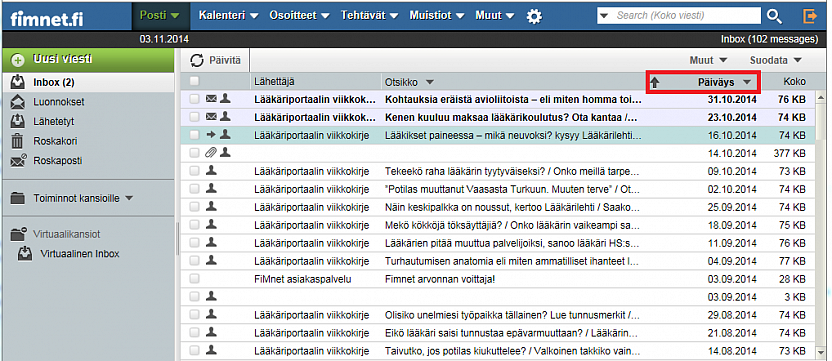The image size is (832, 361).
Task: Open the settings gear icon
Action: (534, 16)
